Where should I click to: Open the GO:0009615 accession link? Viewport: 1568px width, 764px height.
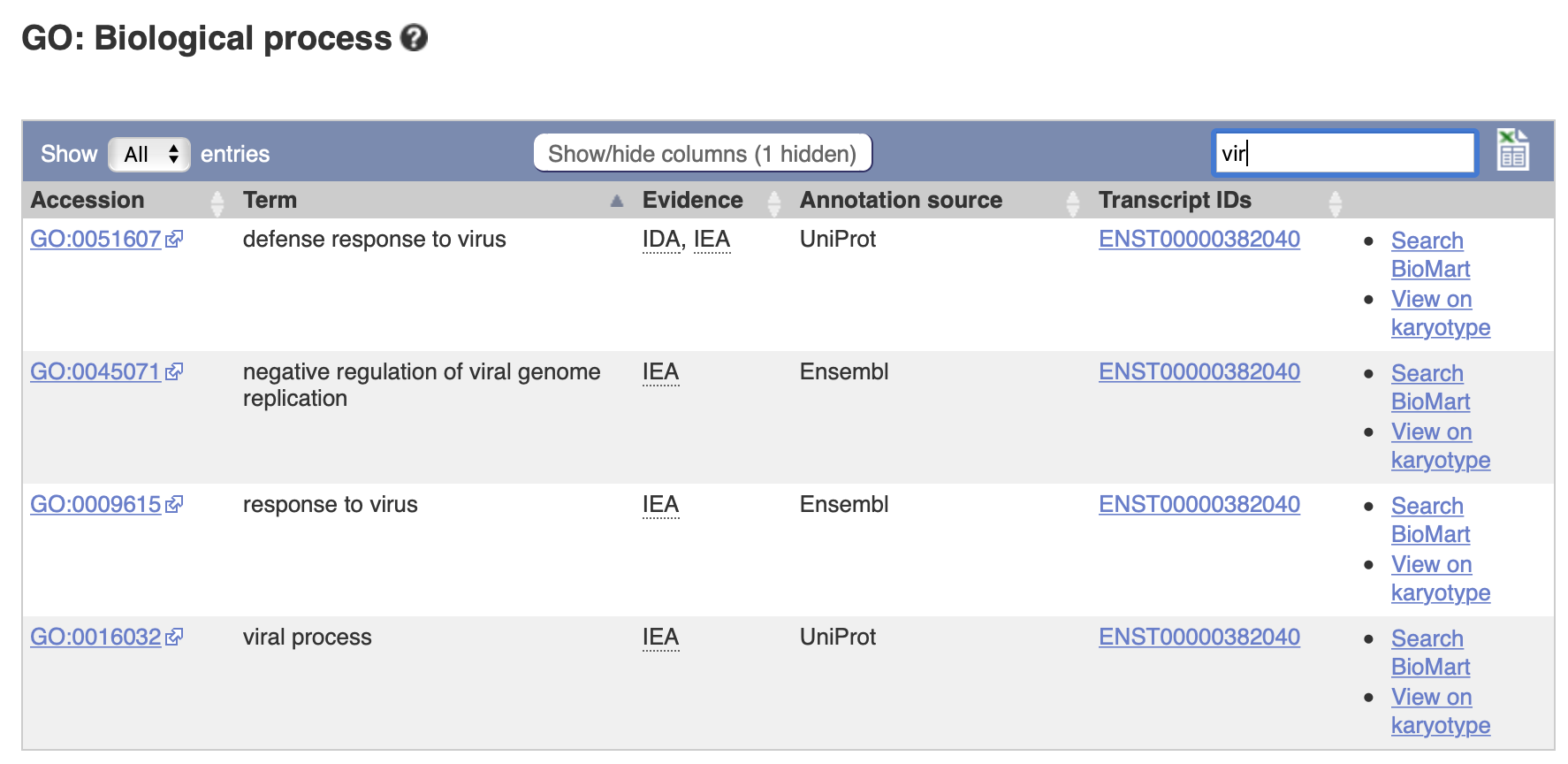(x=95, y=504)
